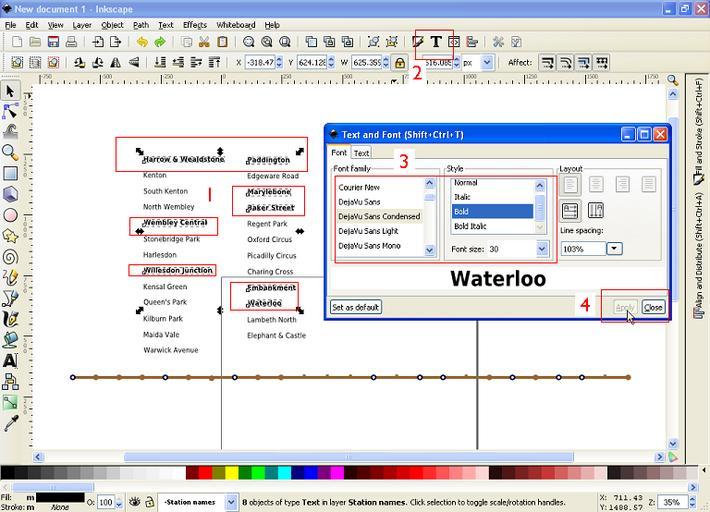Select the Ellipse circle tool
This screenshot has width=710, height=512.
(x=10, y=215)
